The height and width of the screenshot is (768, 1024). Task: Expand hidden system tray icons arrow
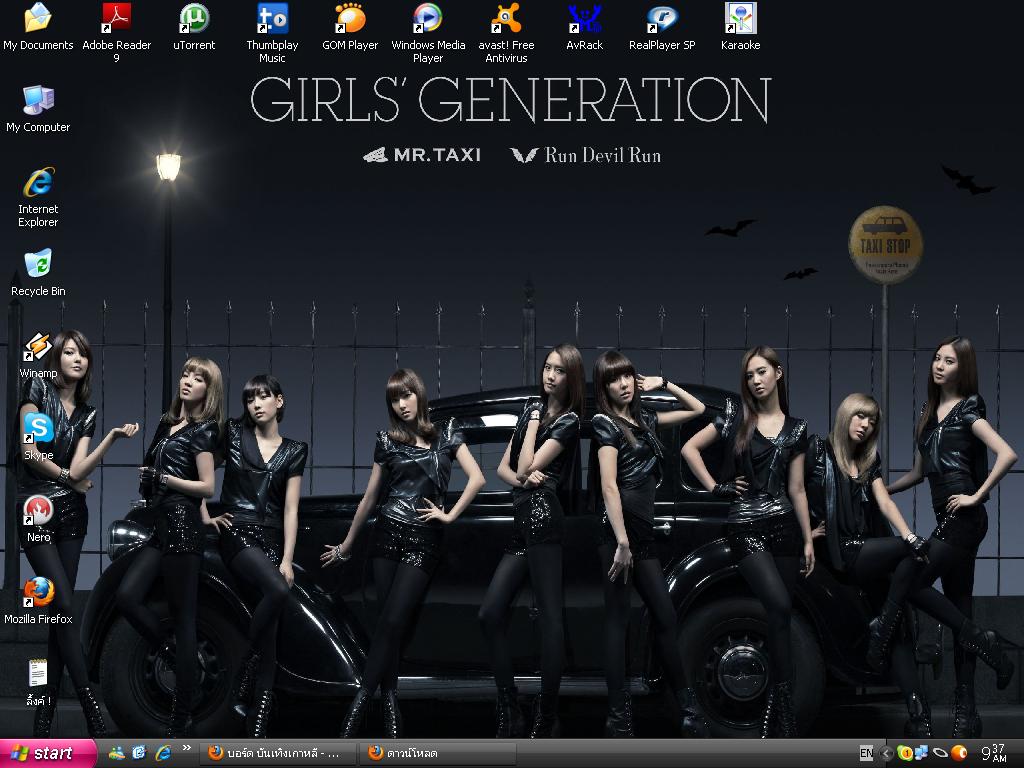point(886,754)
